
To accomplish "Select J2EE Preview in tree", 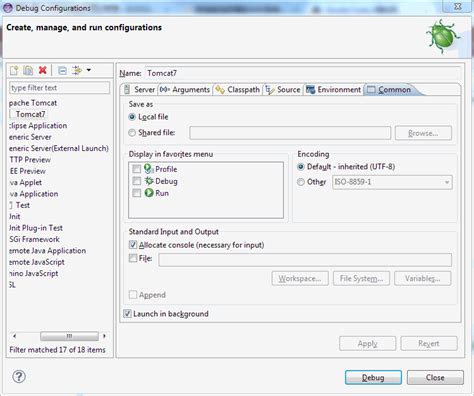I will coord(28,171).
